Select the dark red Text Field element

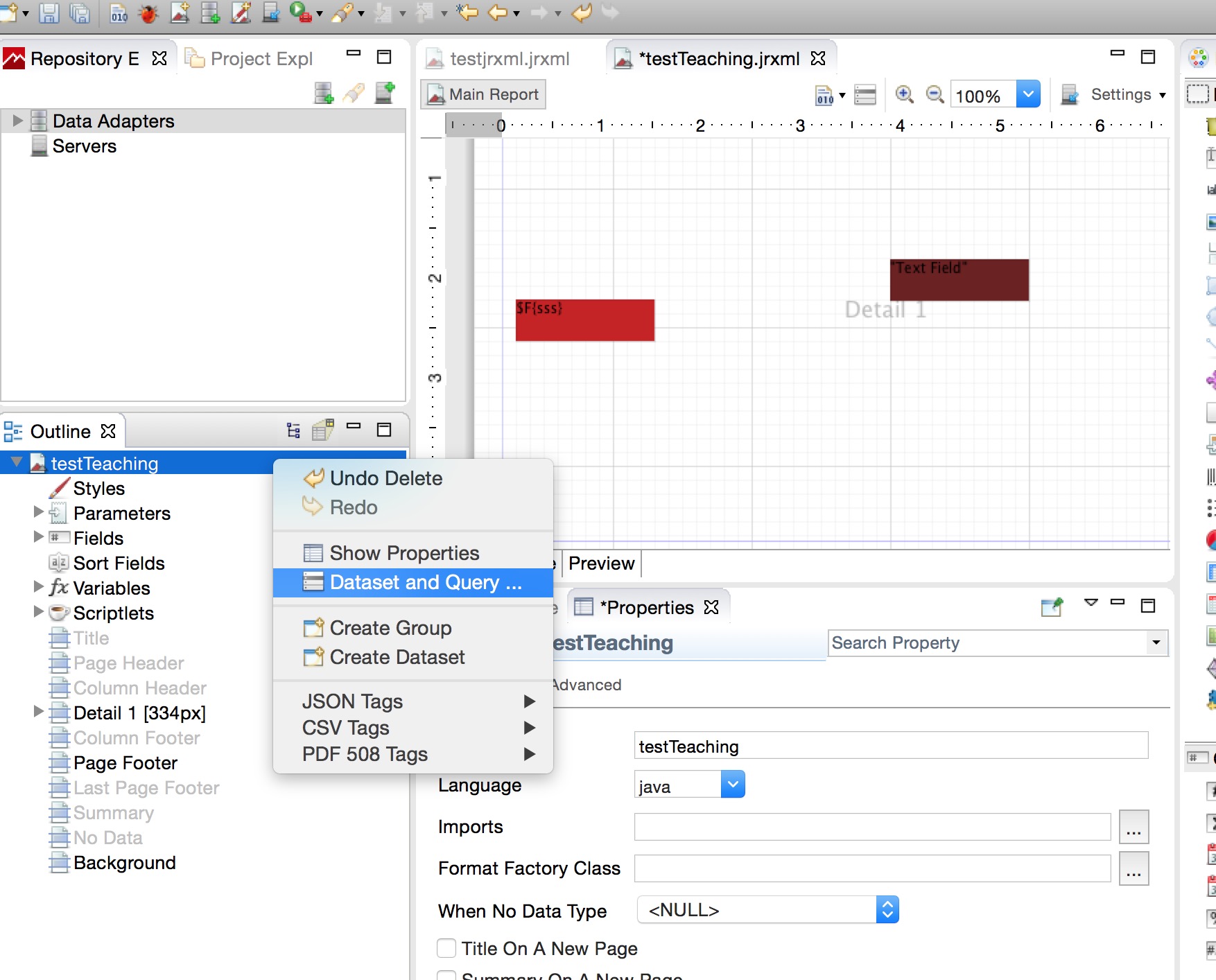pyautogui.click(x=959, y=279)
